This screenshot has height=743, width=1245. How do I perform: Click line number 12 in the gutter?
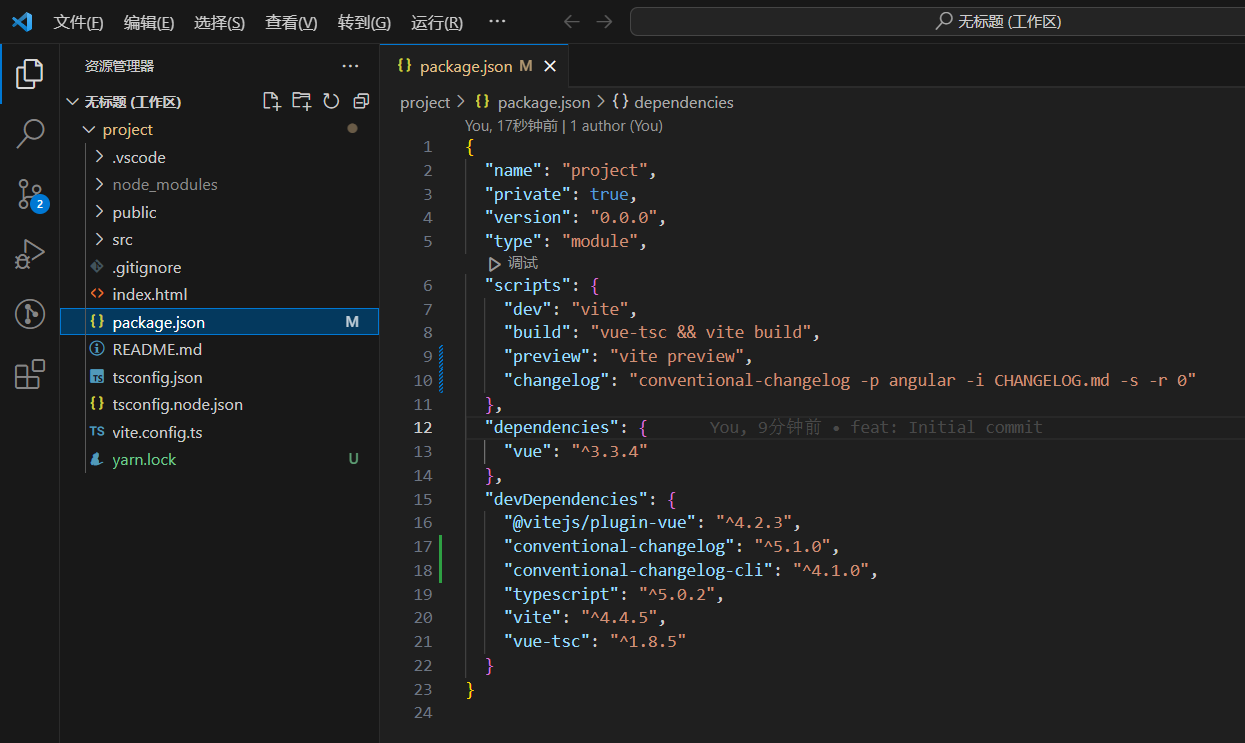click(423, 428)
